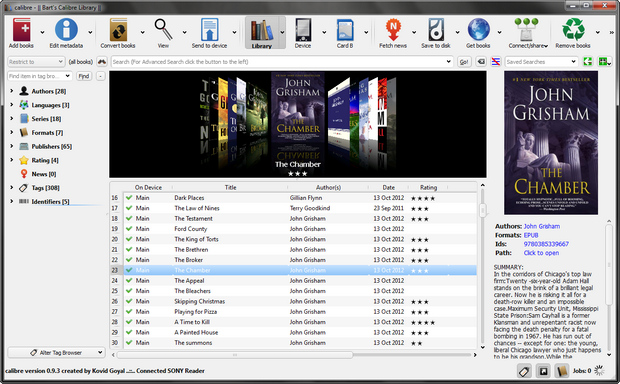Select Identifiers [5] tree item
The width and height of the screenshot is (620, 384).
50,202
